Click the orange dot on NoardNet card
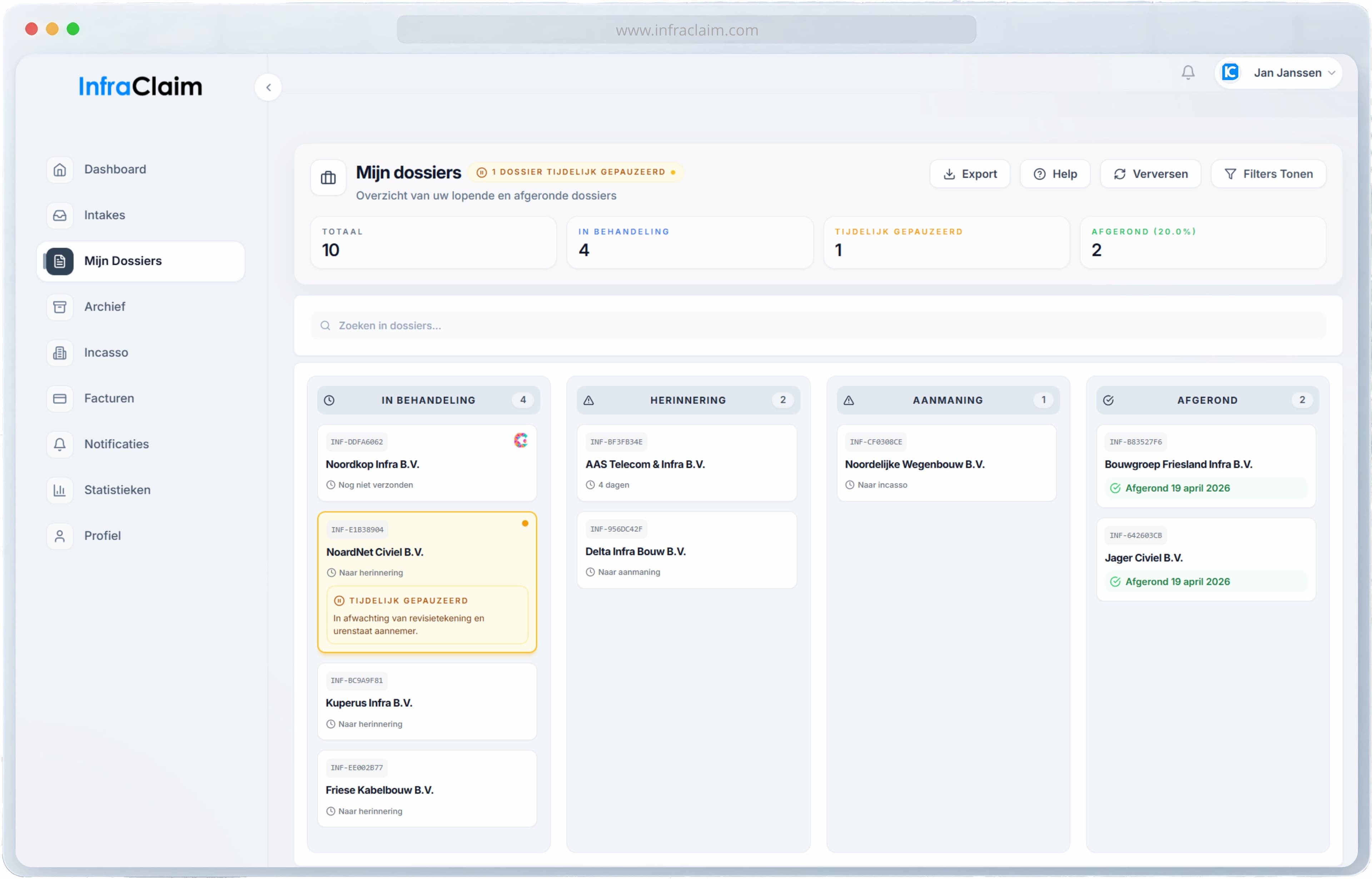The height and width of the screenshot is (879, 1372). coord(525,523)
